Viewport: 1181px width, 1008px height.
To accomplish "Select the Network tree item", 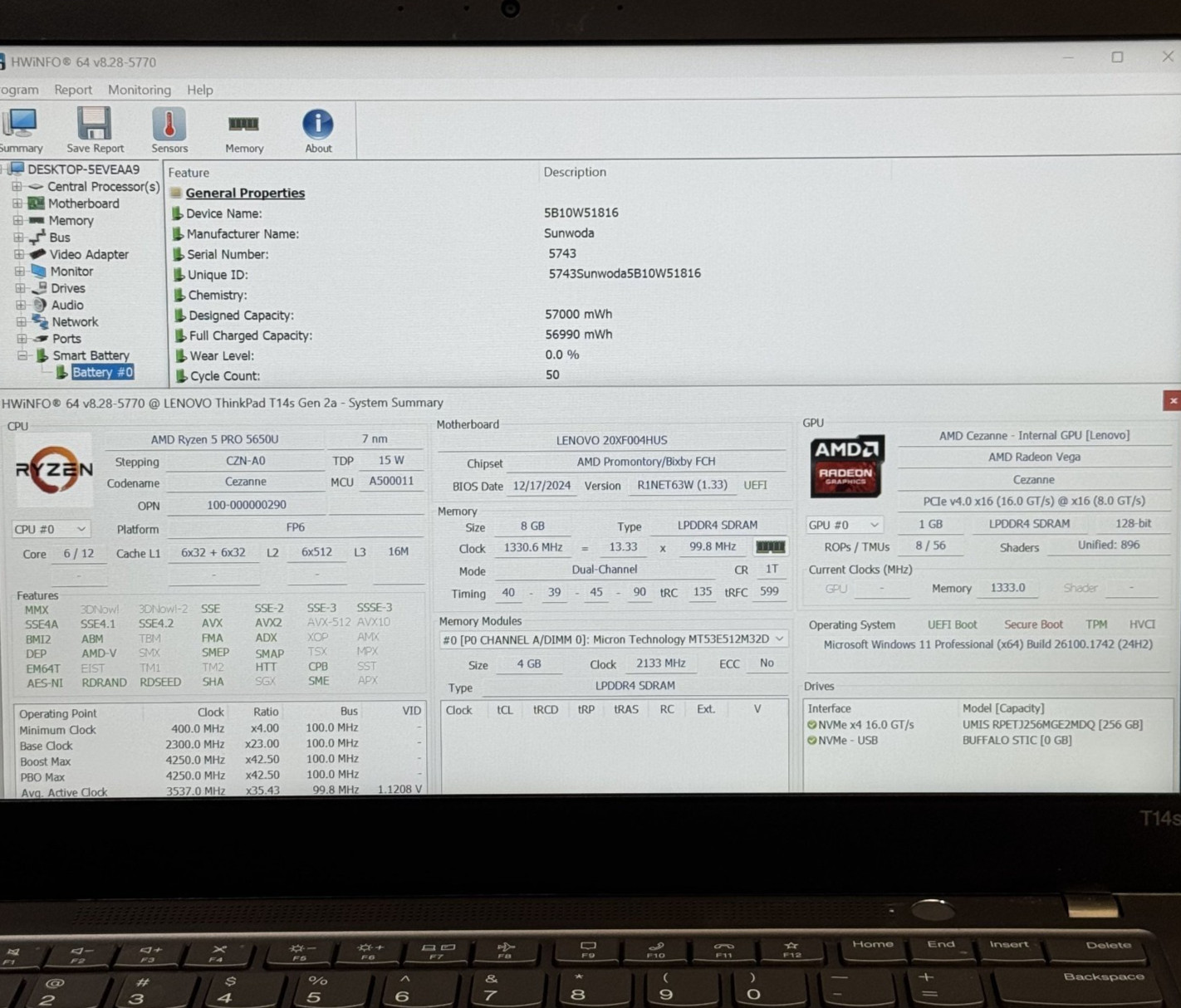I will [x=75, y=322].
